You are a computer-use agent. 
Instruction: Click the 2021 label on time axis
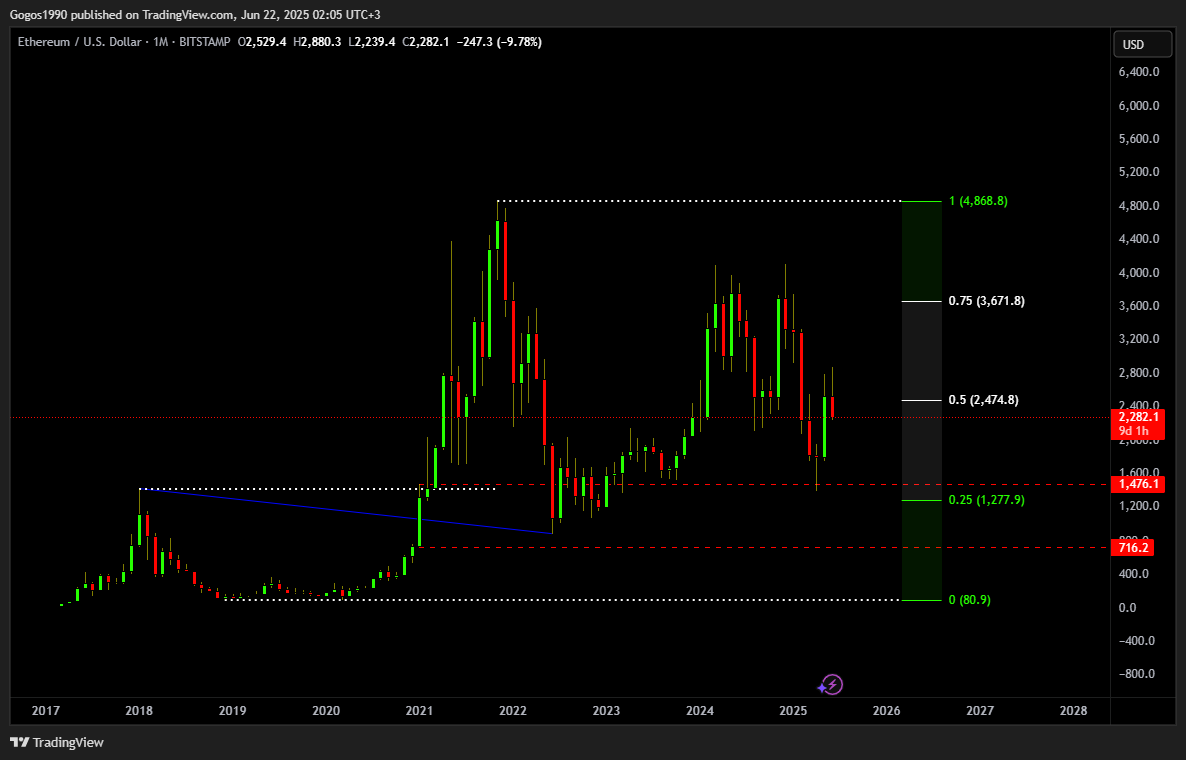coord(419,711)
